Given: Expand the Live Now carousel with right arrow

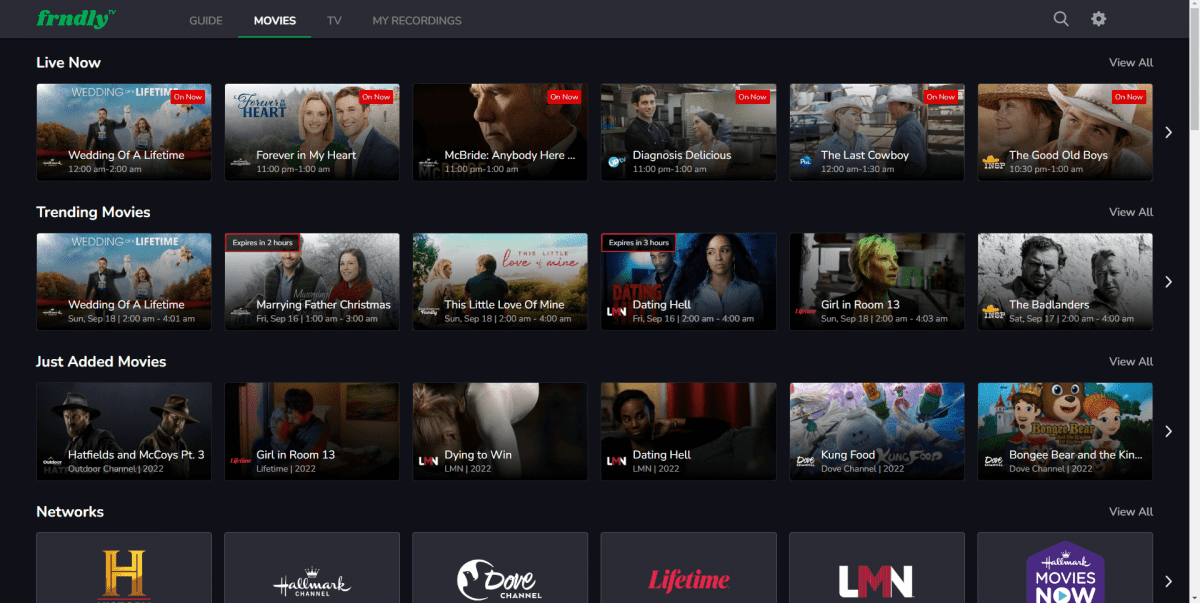Looking at the screenshot, I should click(1168, 131).
